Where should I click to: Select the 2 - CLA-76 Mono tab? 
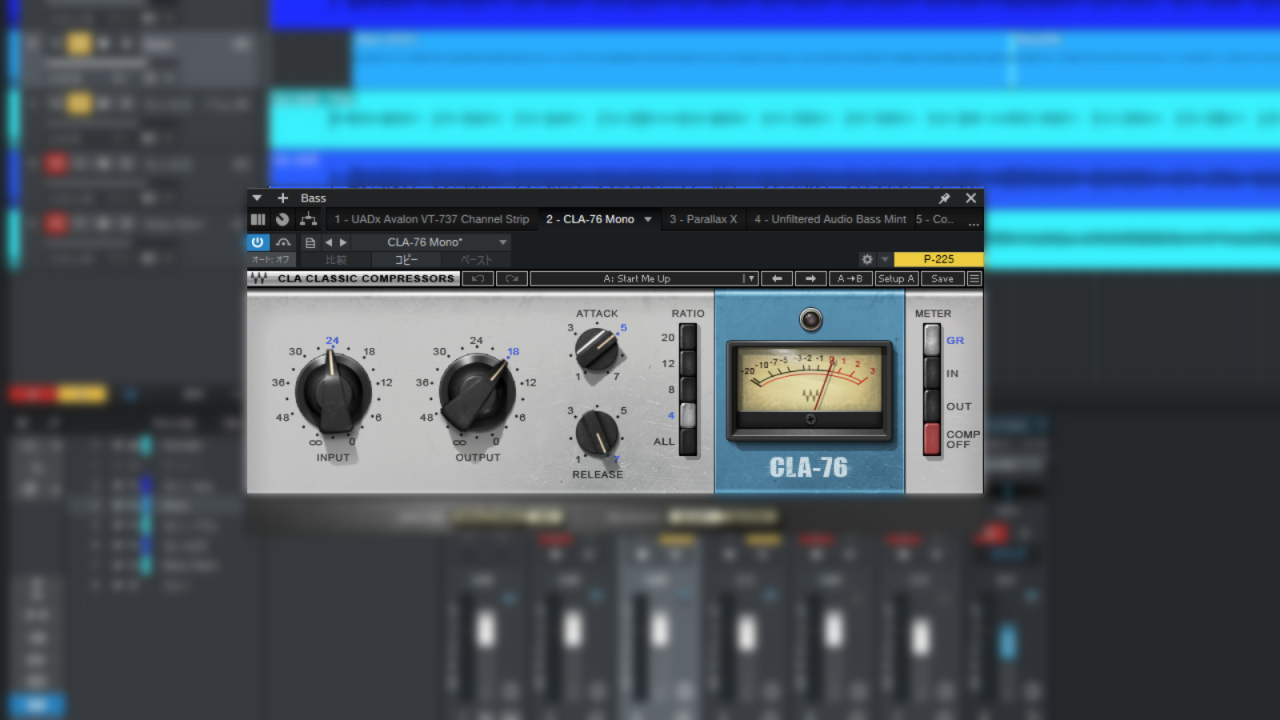click(x=590, y=219)
